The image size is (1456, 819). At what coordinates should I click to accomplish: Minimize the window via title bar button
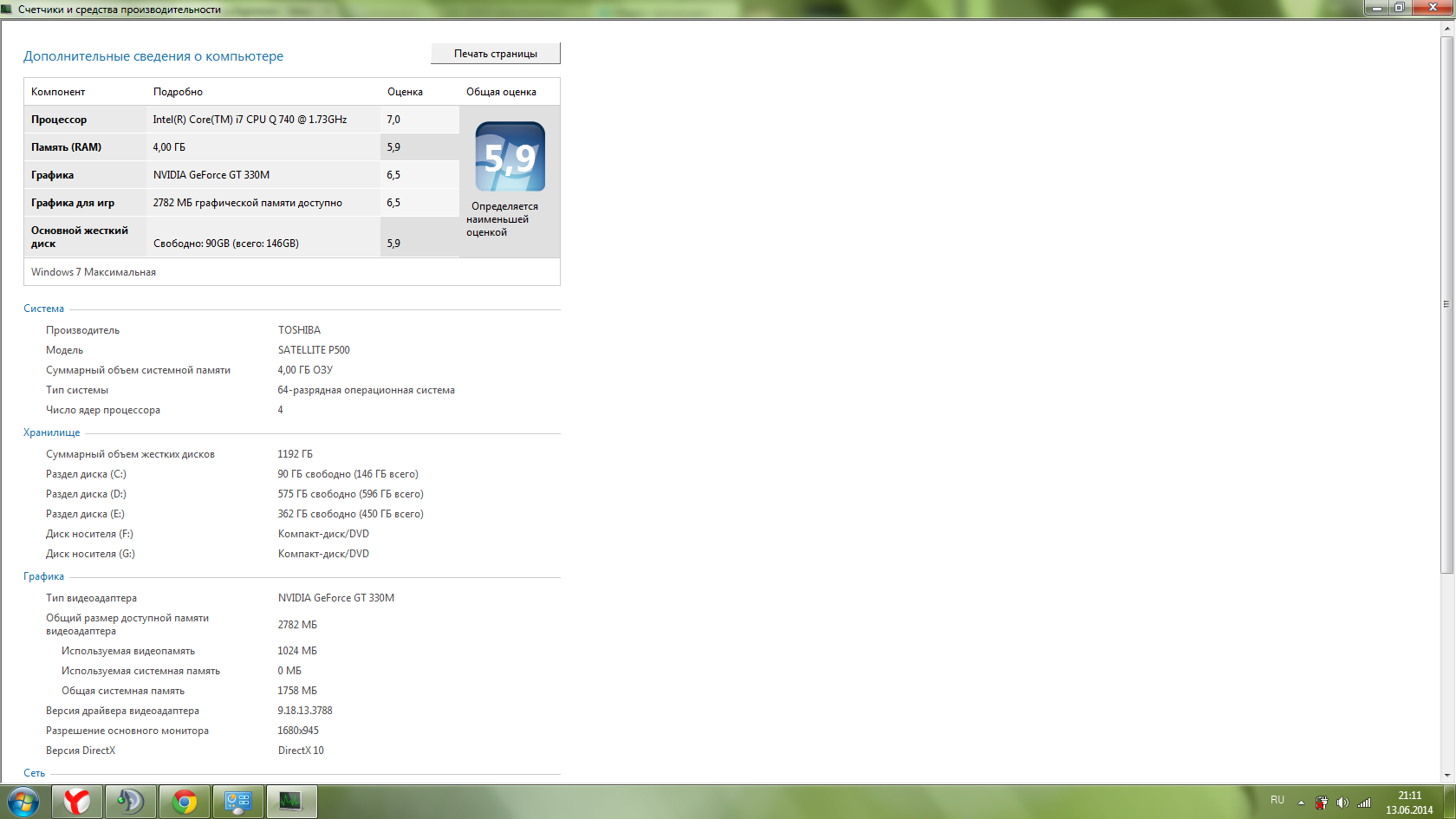coord(1376,8)
